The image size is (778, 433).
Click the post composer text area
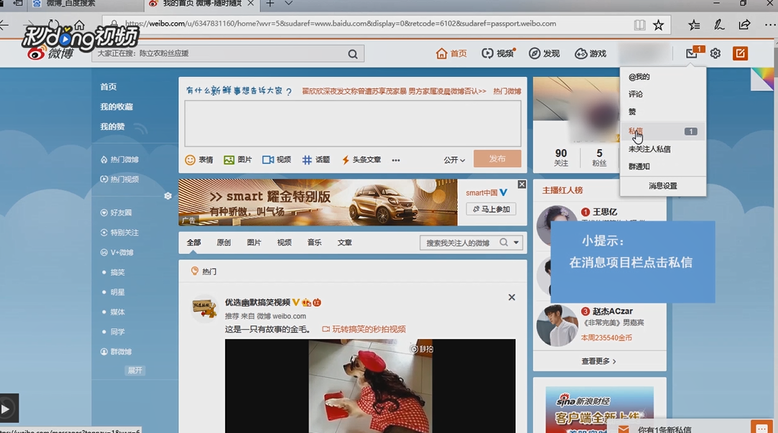coord(353,124)
